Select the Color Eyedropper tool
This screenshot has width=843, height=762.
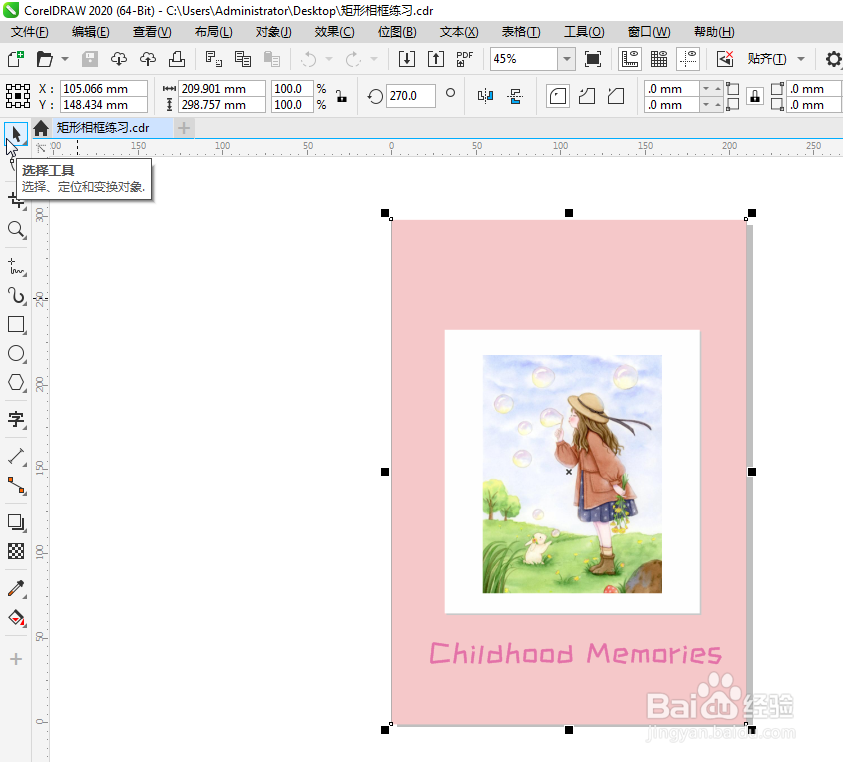tap(16, 589)
